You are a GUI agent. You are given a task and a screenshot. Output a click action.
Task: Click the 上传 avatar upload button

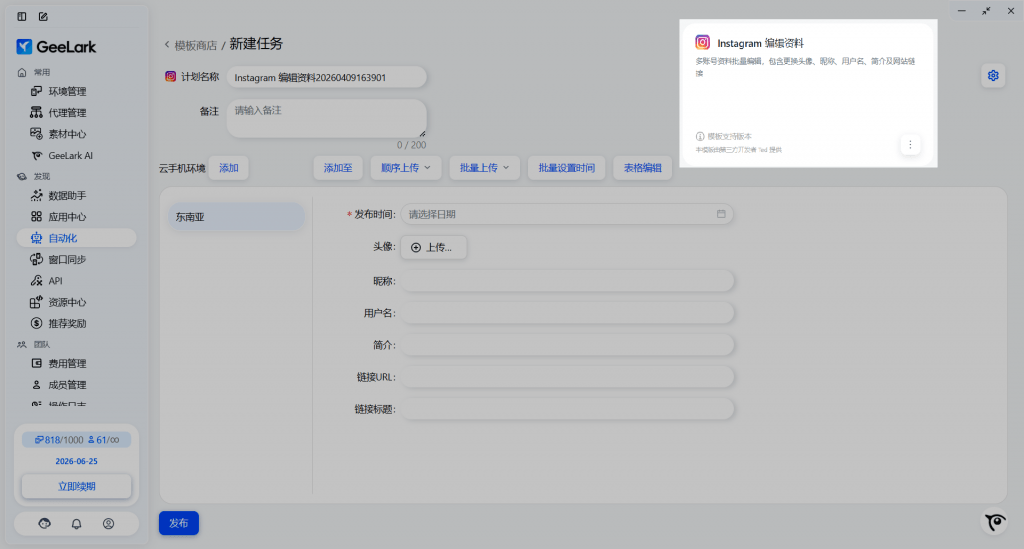434,247
